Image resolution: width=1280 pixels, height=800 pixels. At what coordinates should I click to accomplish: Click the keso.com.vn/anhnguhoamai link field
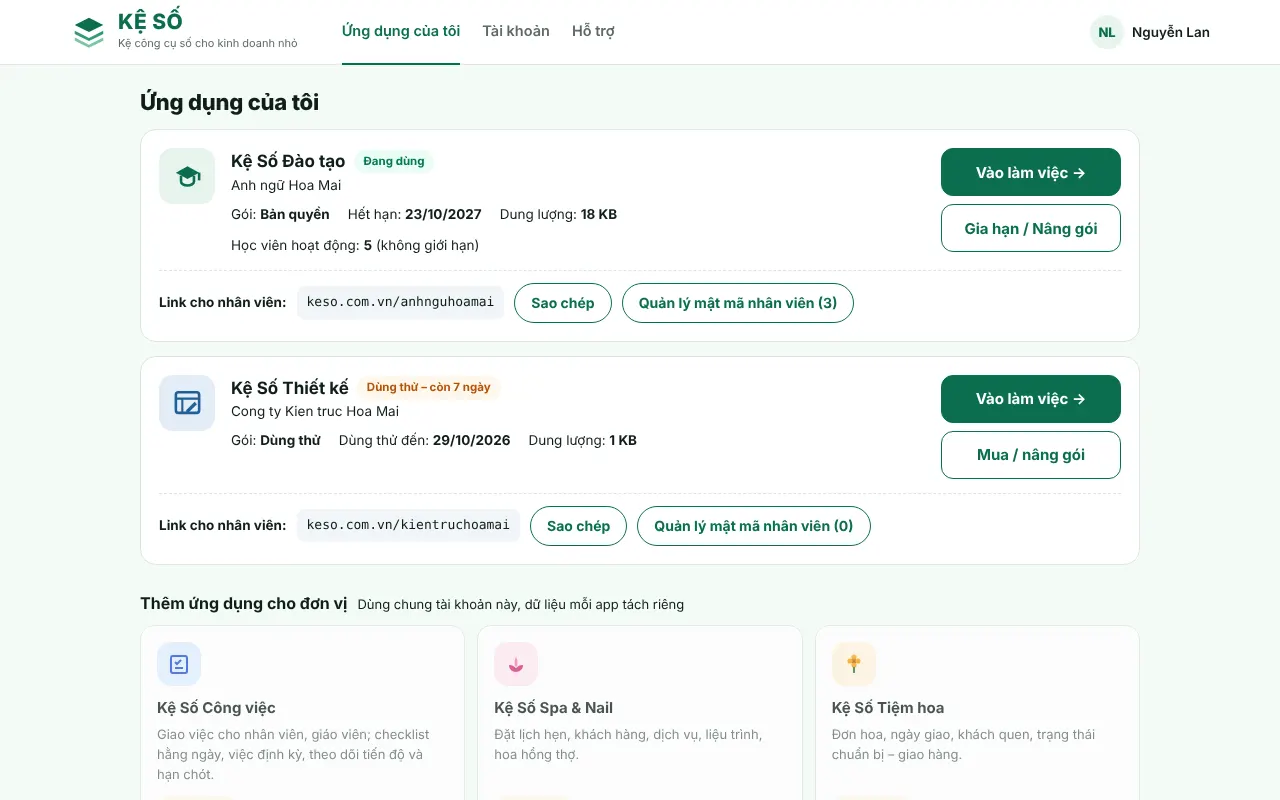[x=400, y=302]
